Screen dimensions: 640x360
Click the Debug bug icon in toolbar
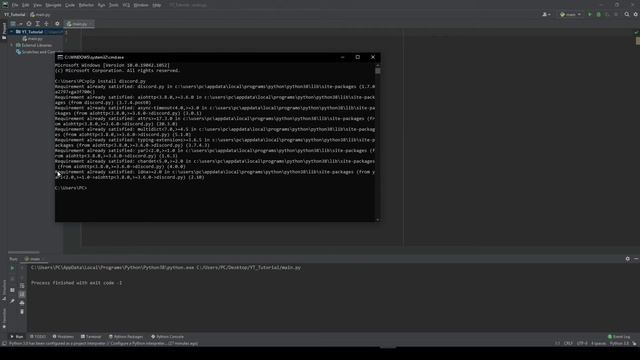tap(598, 14)
